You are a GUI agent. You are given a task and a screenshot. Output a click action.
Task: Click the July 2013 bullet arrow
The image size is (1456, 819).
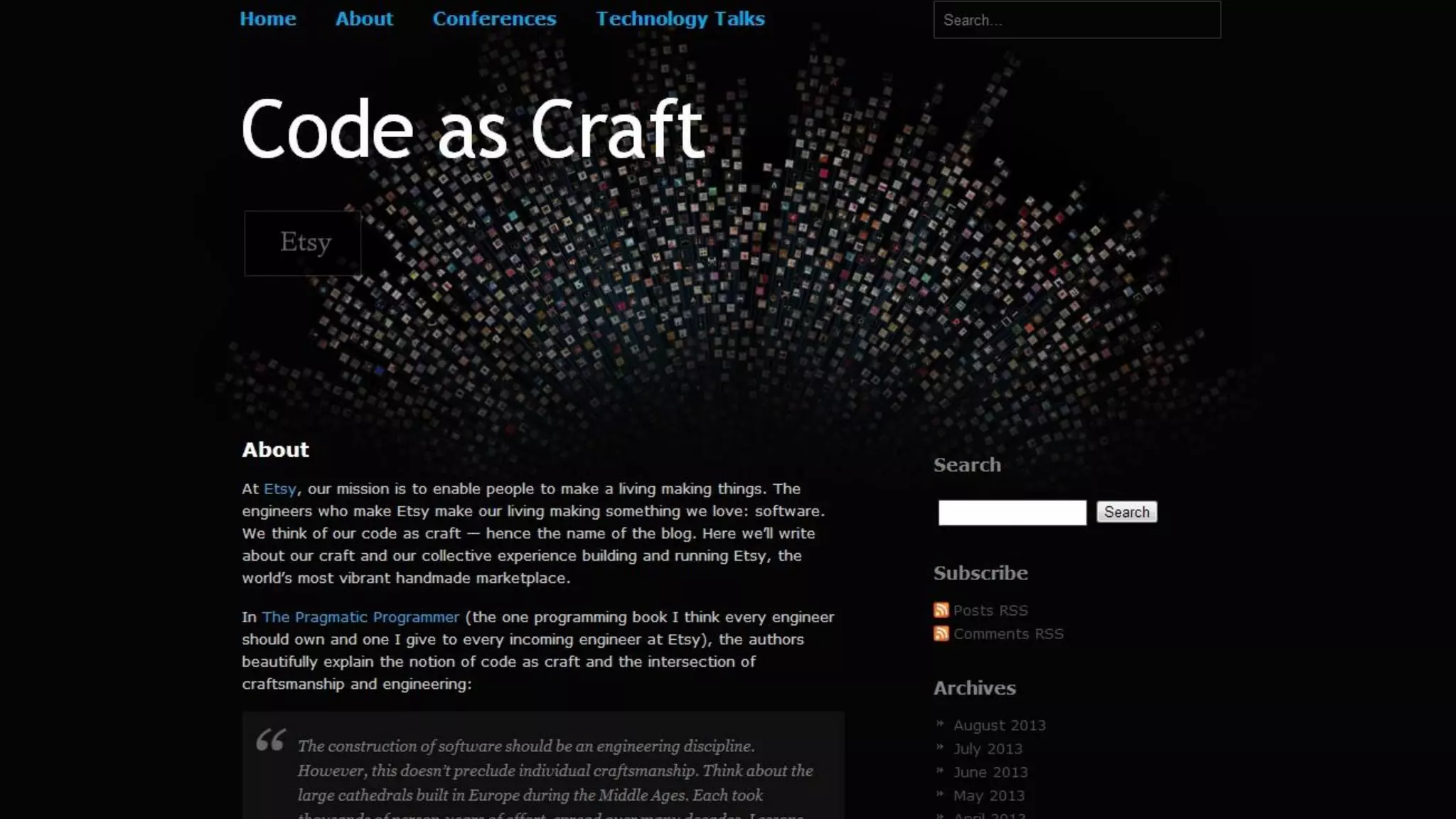click(940, 747)
